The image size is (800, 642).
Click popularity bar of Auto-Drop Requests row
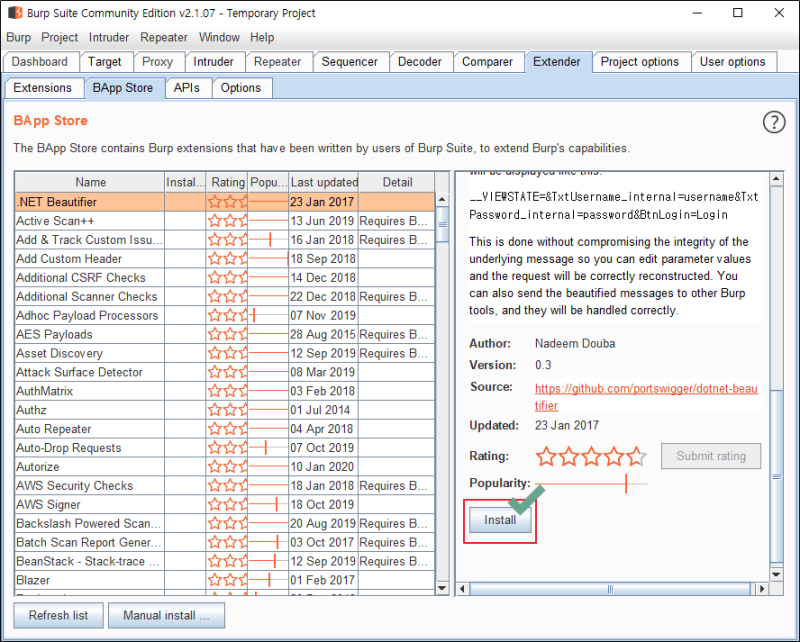coord(268,448)
